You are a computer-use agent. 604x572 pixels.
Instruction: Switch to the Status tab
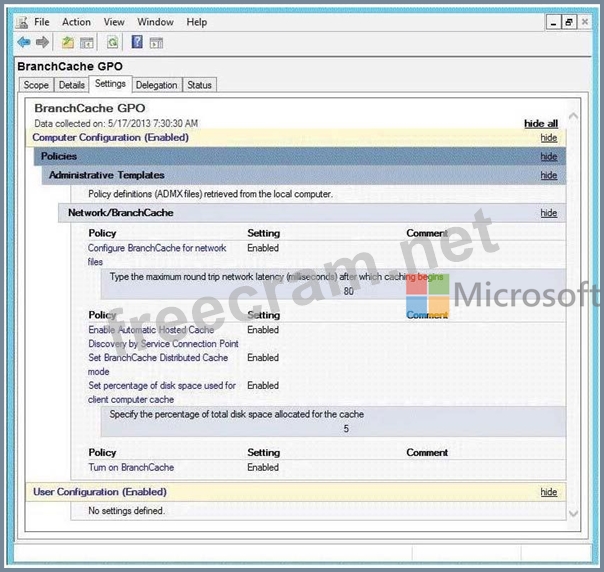click(x=199, y=85)
